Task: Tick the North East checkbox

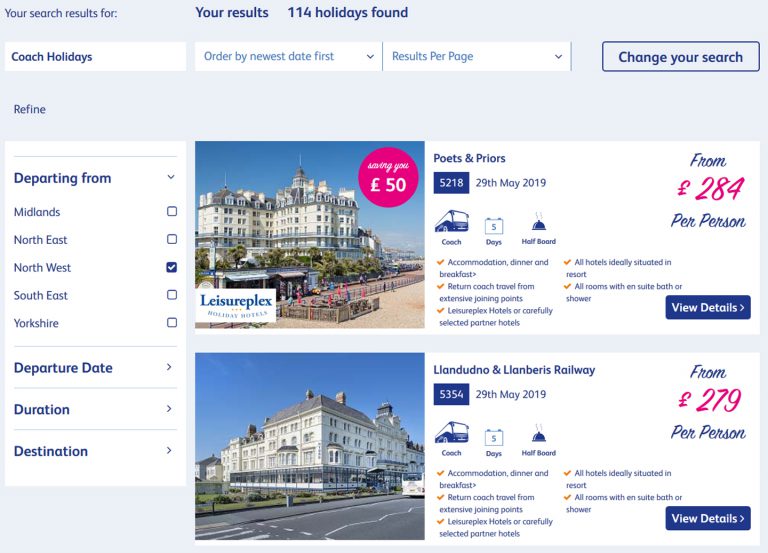Action: click(x=172, y=239)
